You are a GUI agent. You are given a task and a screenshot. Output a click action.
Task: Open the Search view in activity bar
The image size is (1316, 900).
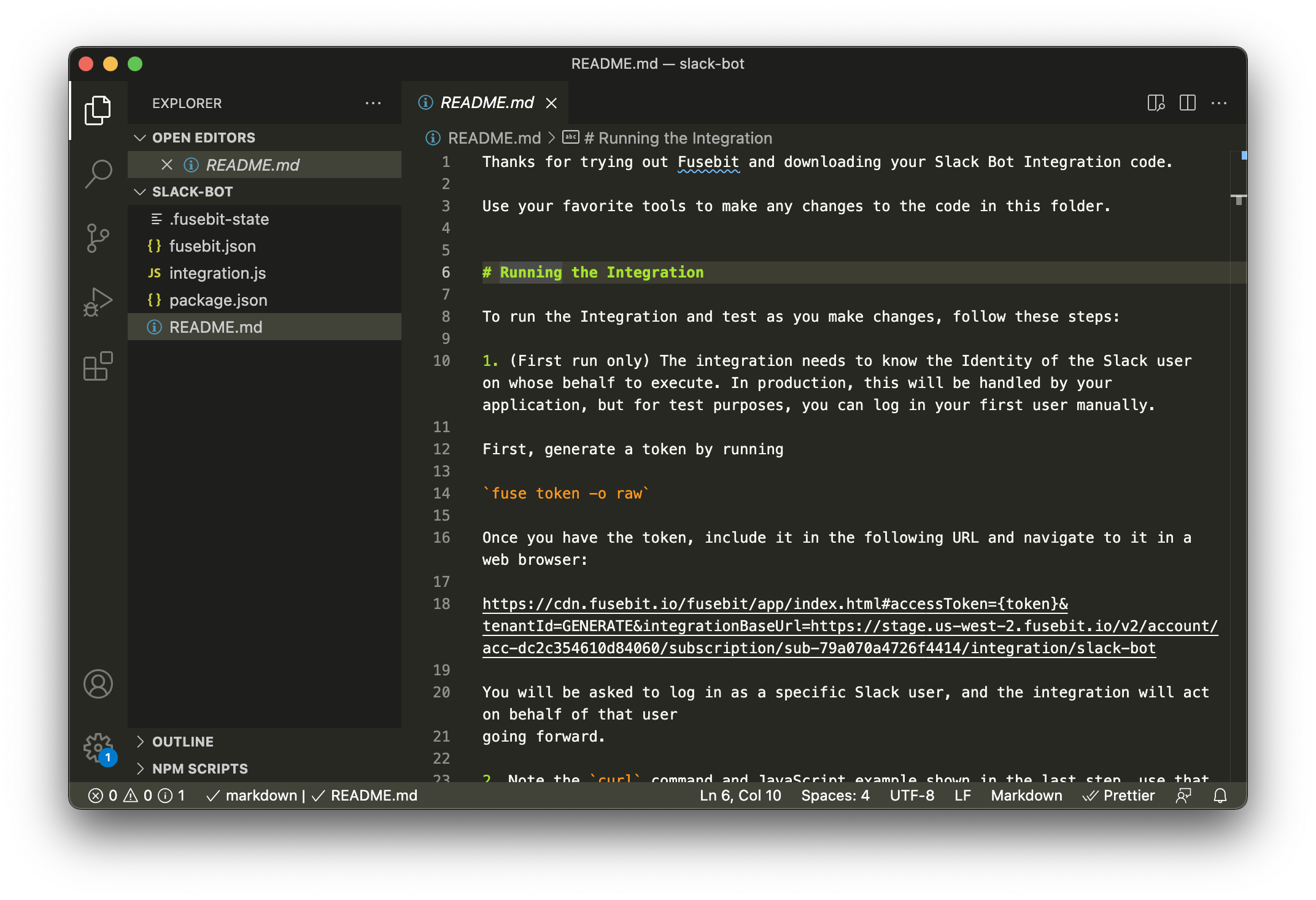tap(98, 174)
